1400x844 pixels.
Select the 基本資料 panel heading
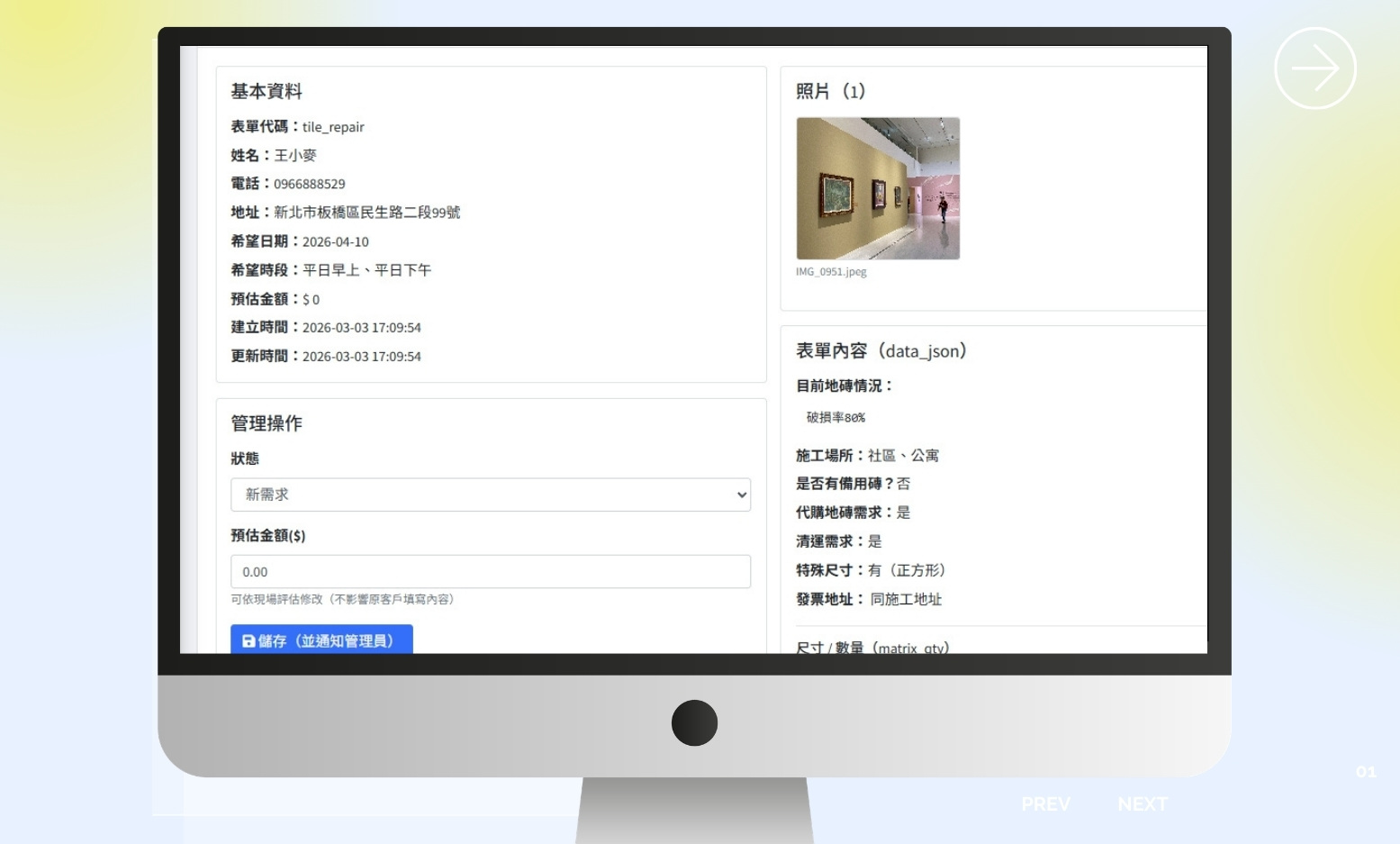266,91
